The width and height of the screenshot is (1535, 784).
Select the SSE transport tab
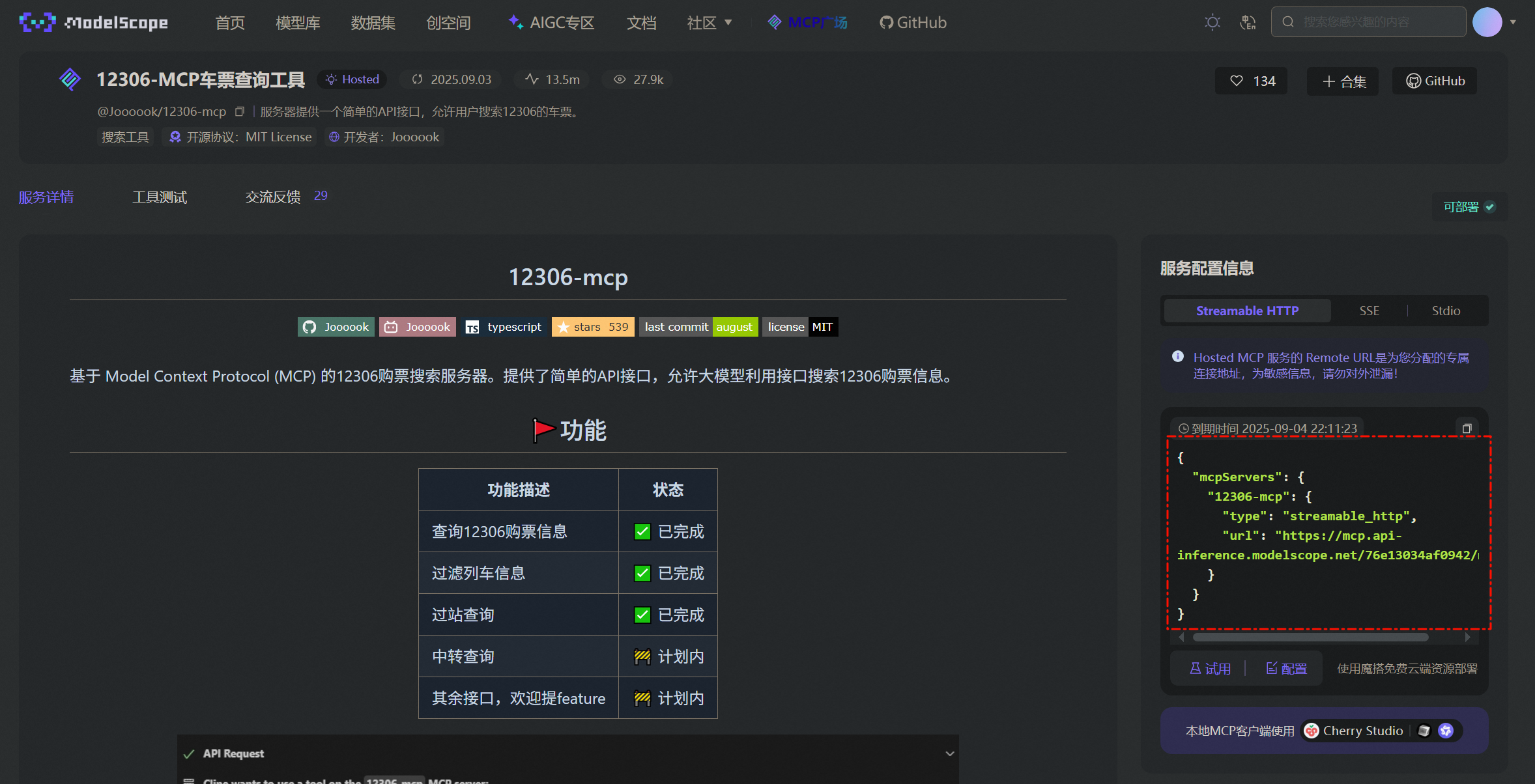coord(1369,311)
